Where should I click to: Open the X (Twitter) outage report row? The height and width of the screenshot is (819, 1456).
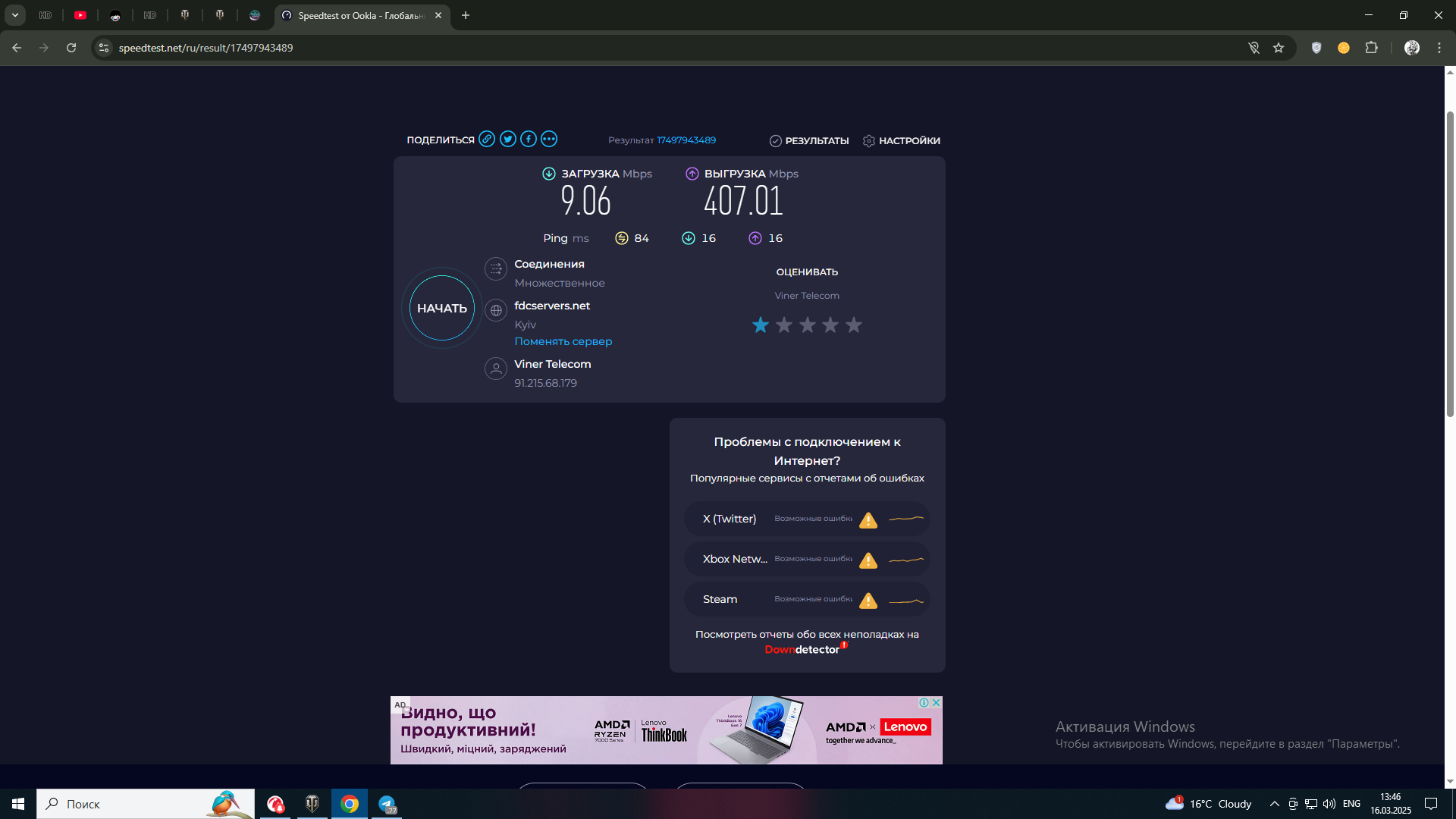point(807,519)
